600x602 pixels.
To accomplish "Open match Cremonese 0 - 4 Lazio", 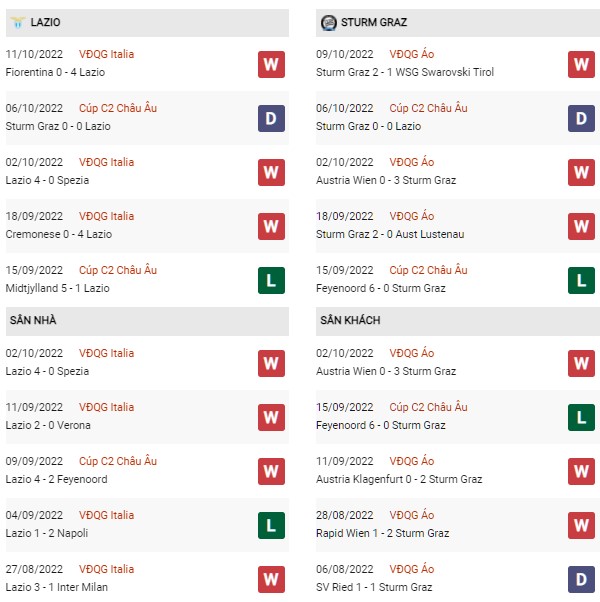I will 59,234.
